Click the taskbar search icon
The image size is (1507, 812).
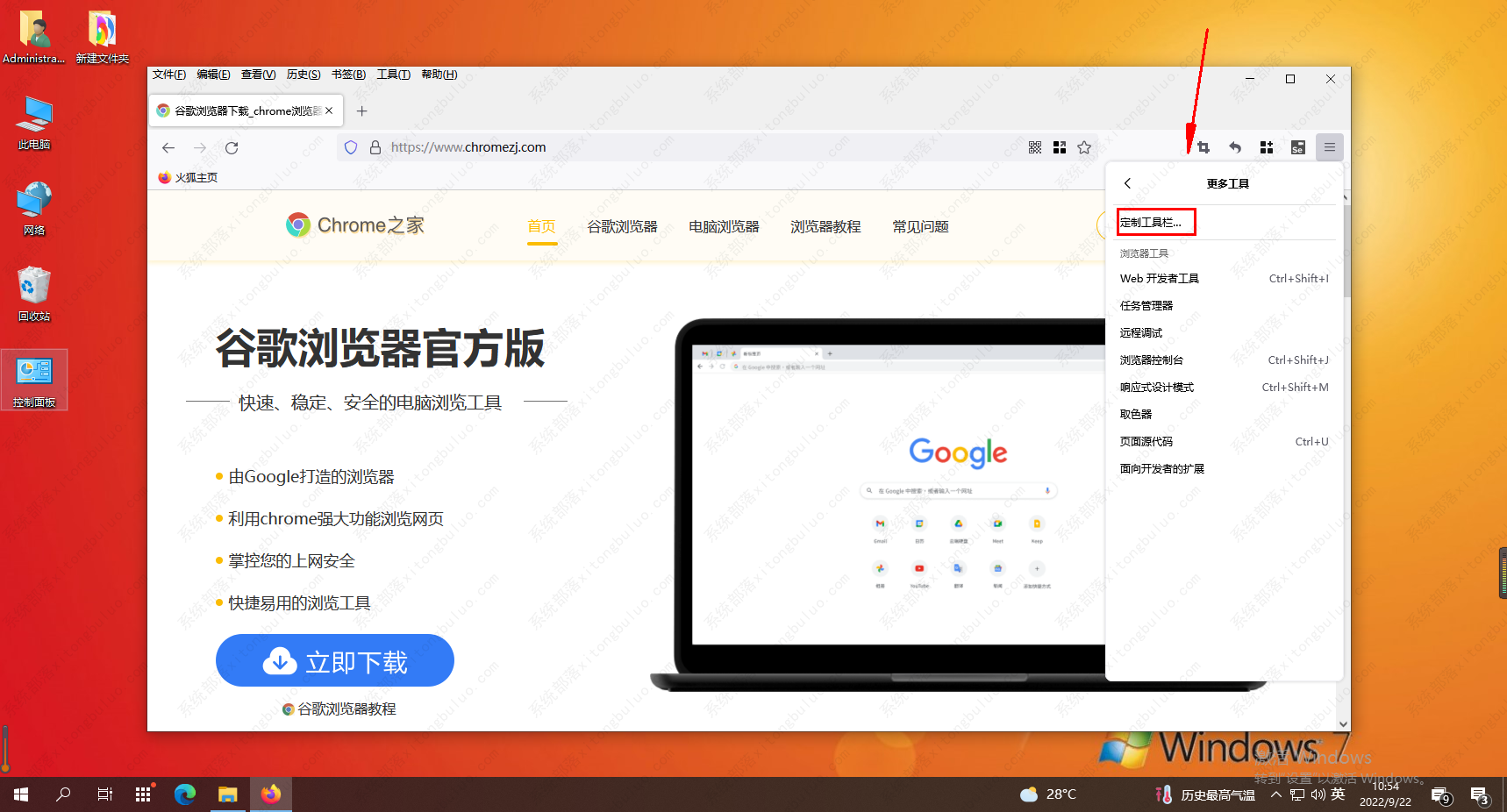63,794
